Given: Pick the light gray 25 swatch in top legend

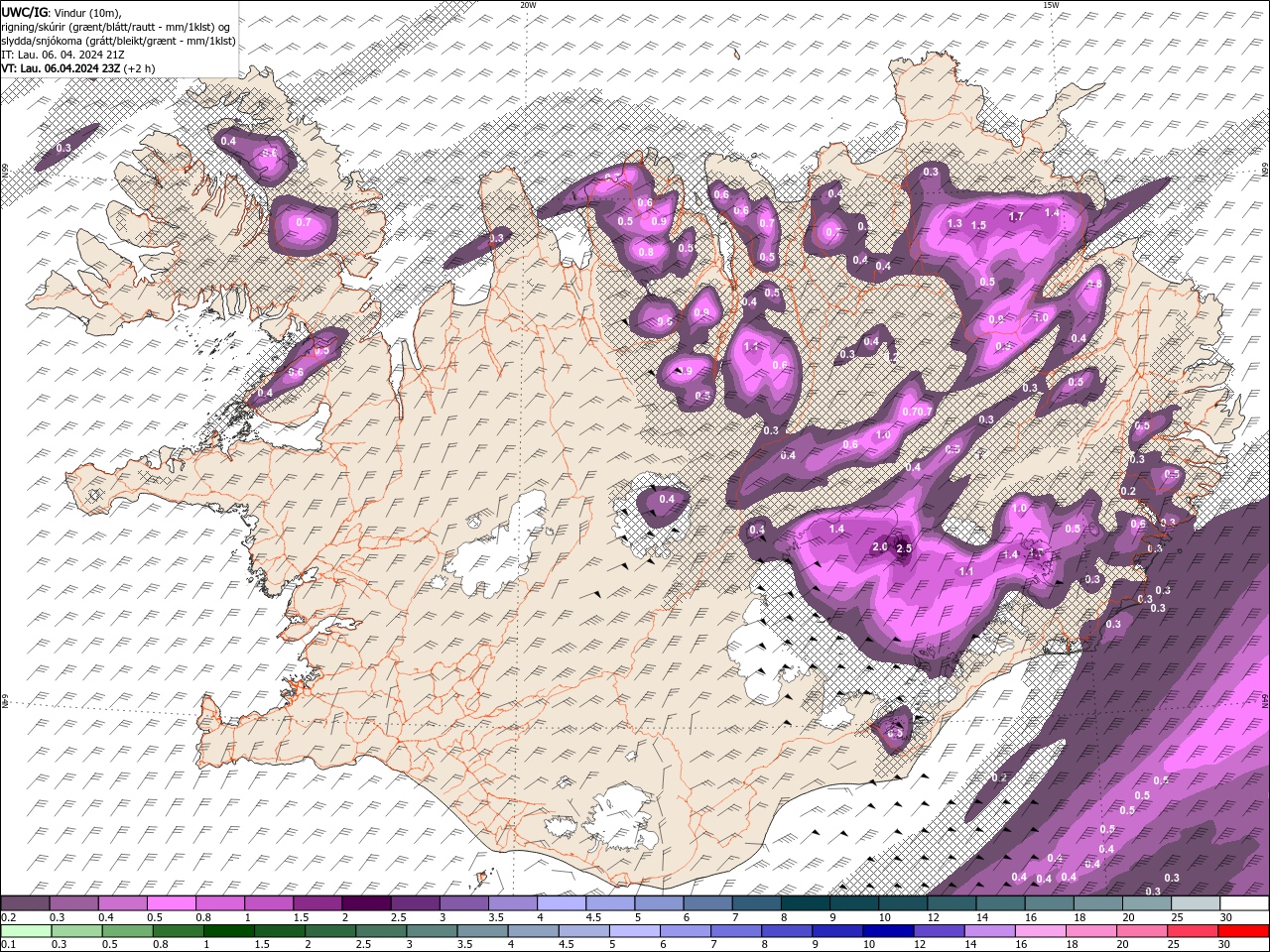Looking at the screenshot, I should click(x=1196, y=903).
